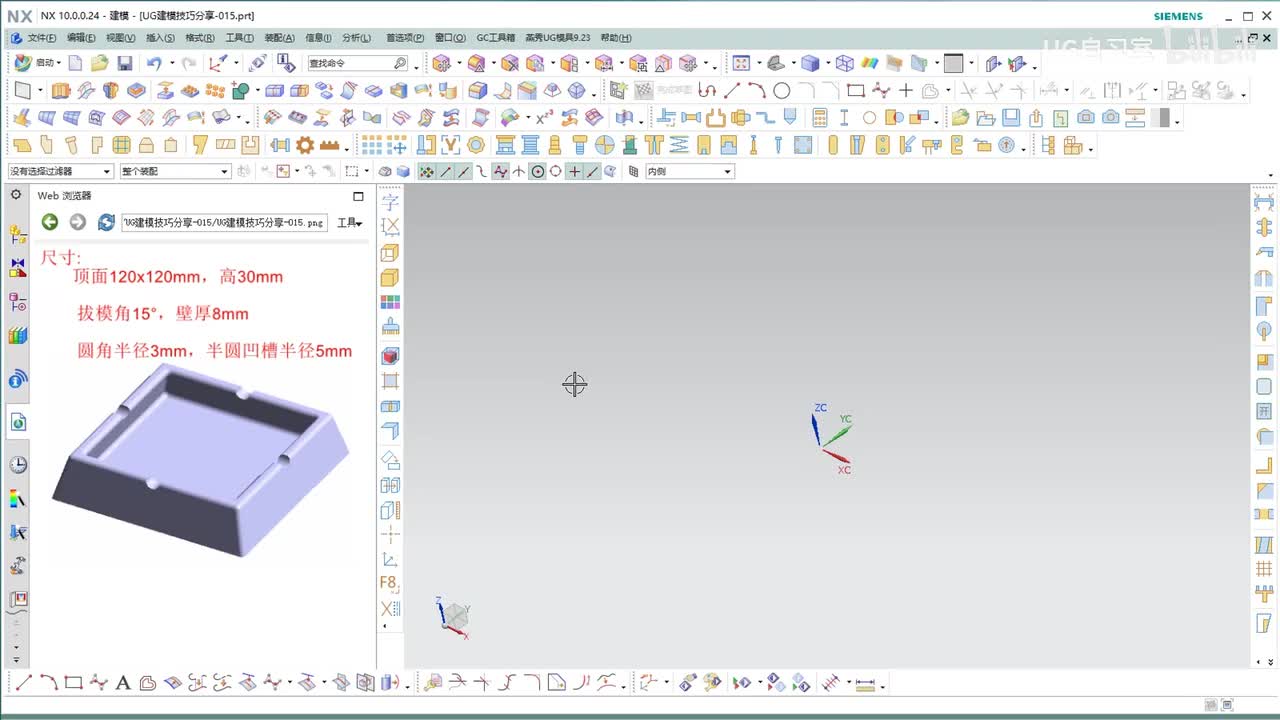Click the 字 text icon in the vertical toolbar
Viewport: 1280px width, 720px height.
[x=390, y=203]
